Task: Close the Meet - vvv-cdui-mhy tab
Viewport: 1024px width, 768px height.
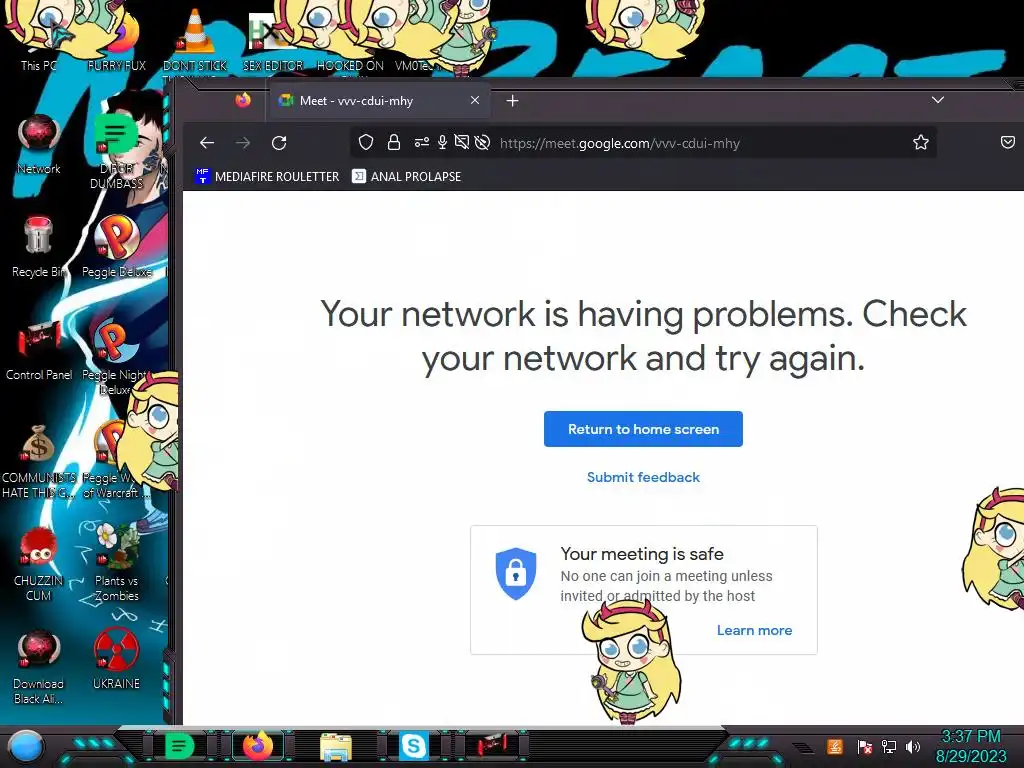Action: tap(475, 100)
